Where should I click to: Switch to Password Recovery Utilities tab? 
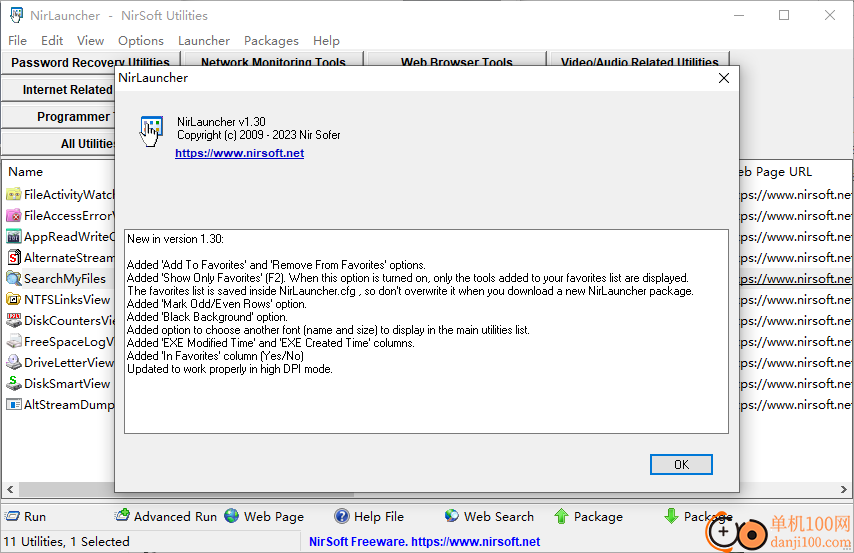pyautogui.click(x=90, y=61)
